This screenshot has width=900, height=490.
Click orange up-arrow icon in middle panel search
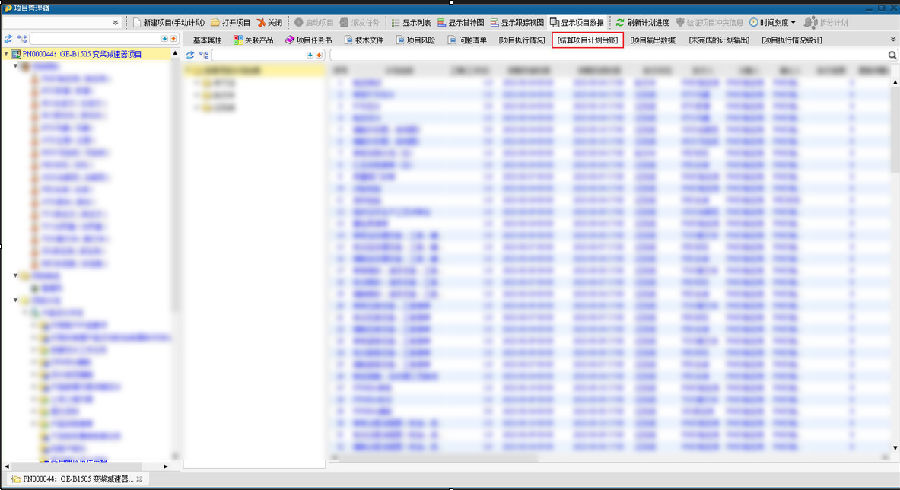point(319,55)
